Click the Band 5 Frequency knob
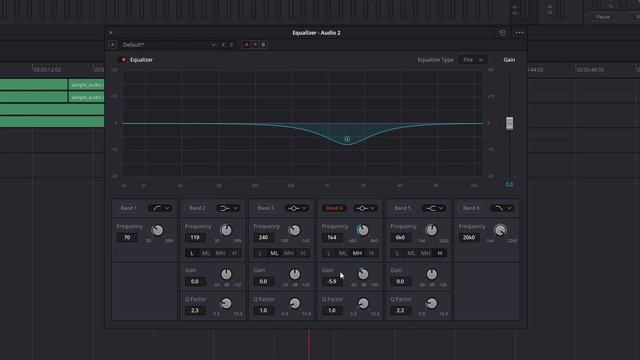 click(431, 230)
